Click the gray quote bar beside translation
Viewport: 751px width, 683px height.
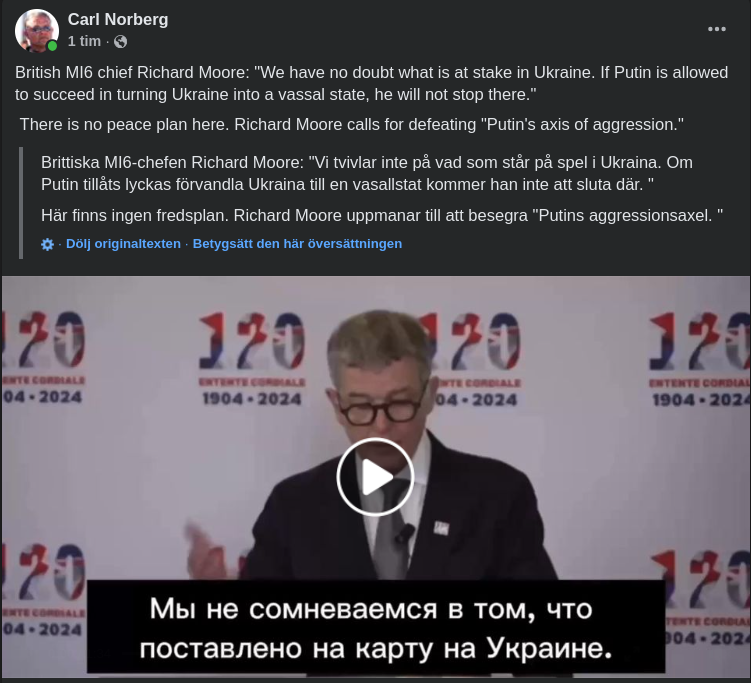click(x=21, y=203)
